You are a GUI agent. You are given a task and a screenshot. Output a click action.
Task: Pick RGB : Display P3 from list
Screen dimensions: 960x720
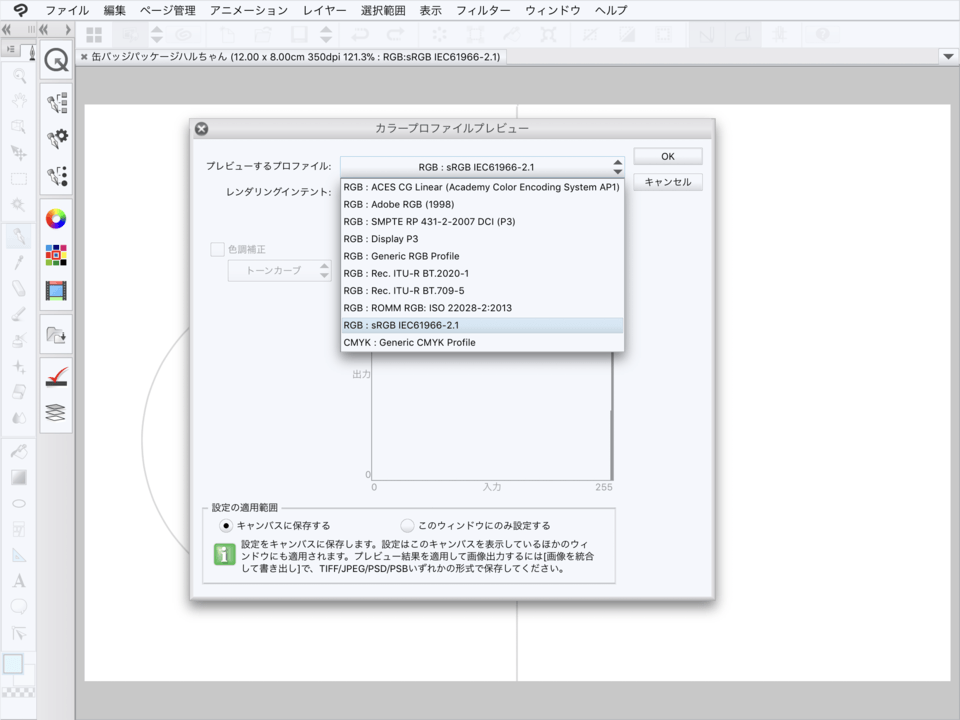(x=380, y=239)
